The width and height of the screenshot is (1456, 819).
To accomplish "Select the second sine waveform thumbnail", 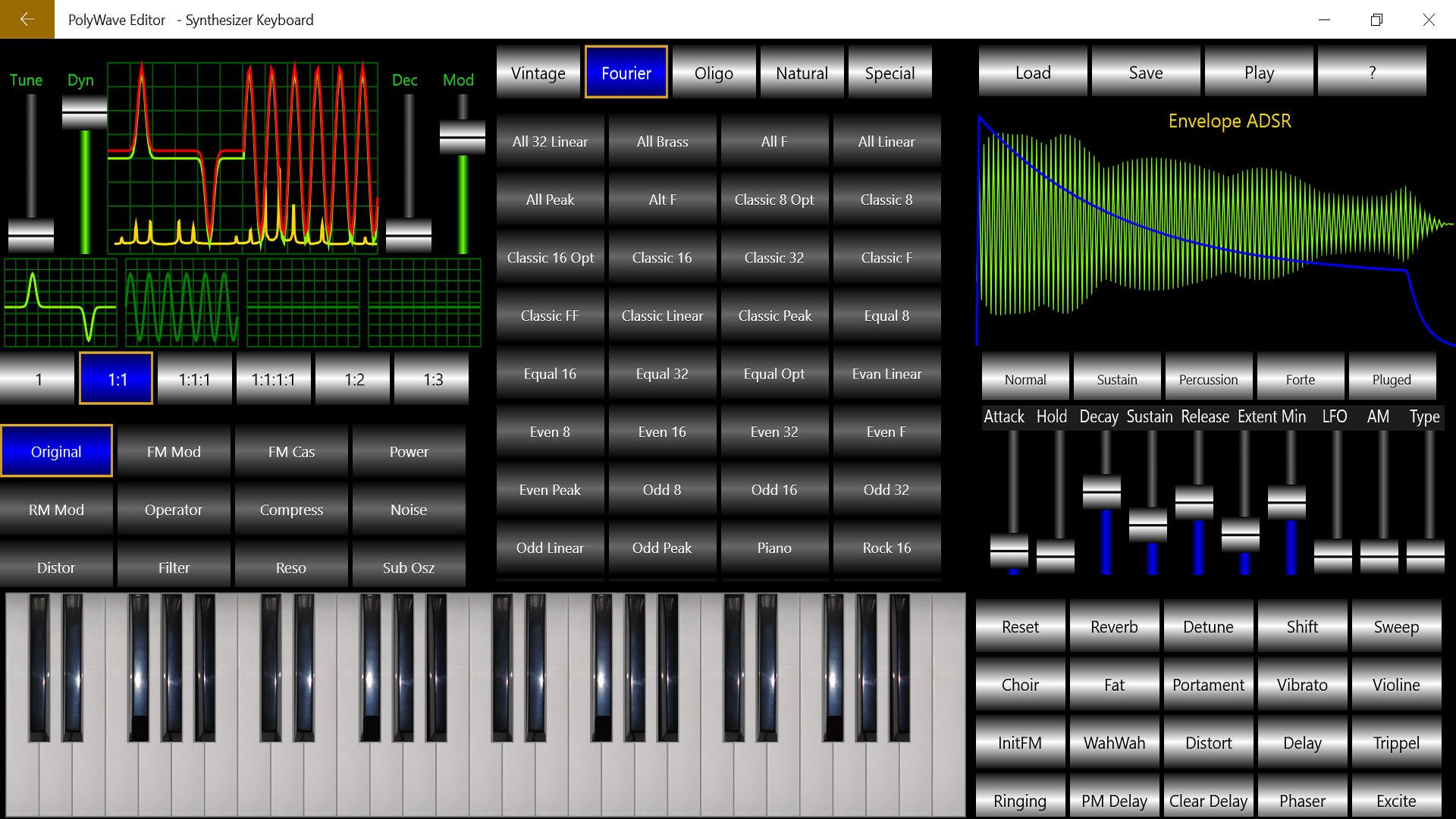I will coord(182,303).
